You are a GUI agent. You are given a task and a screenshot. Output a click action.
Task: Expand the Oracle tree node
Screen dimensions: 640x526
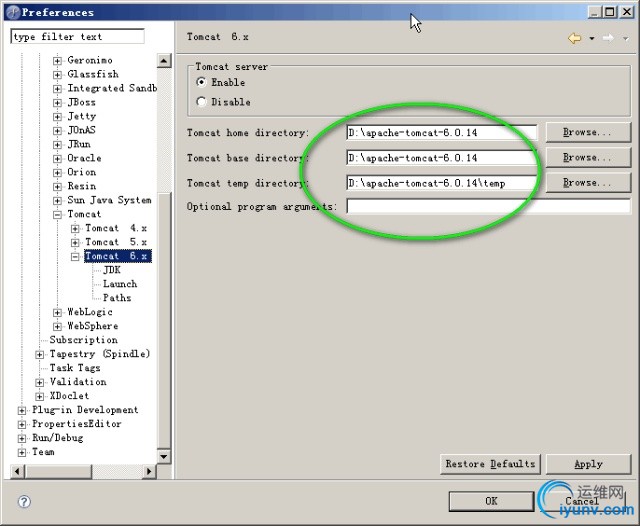click(x=58, y=159)
